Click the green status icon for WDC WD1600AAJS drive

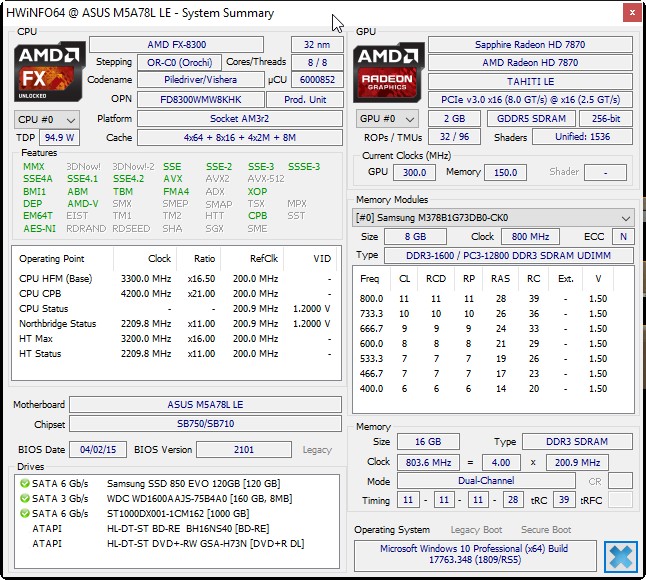point(25,498)
